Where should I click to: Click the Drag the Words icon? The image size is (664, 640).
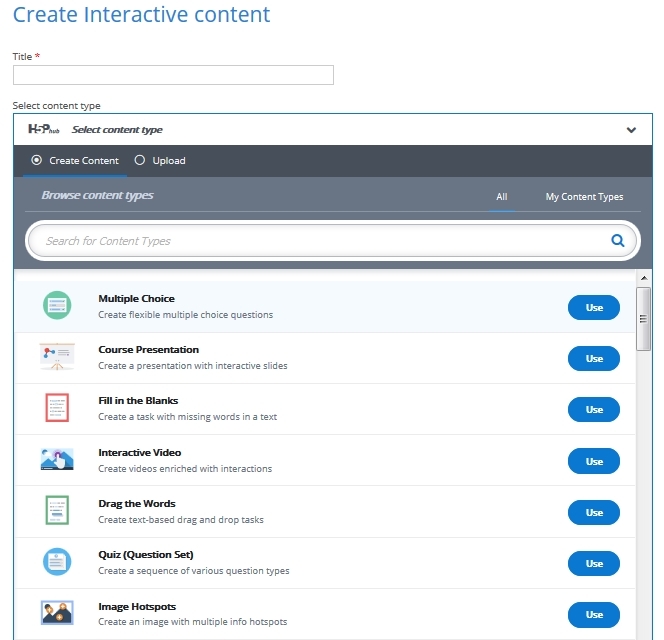coord(57,511)
